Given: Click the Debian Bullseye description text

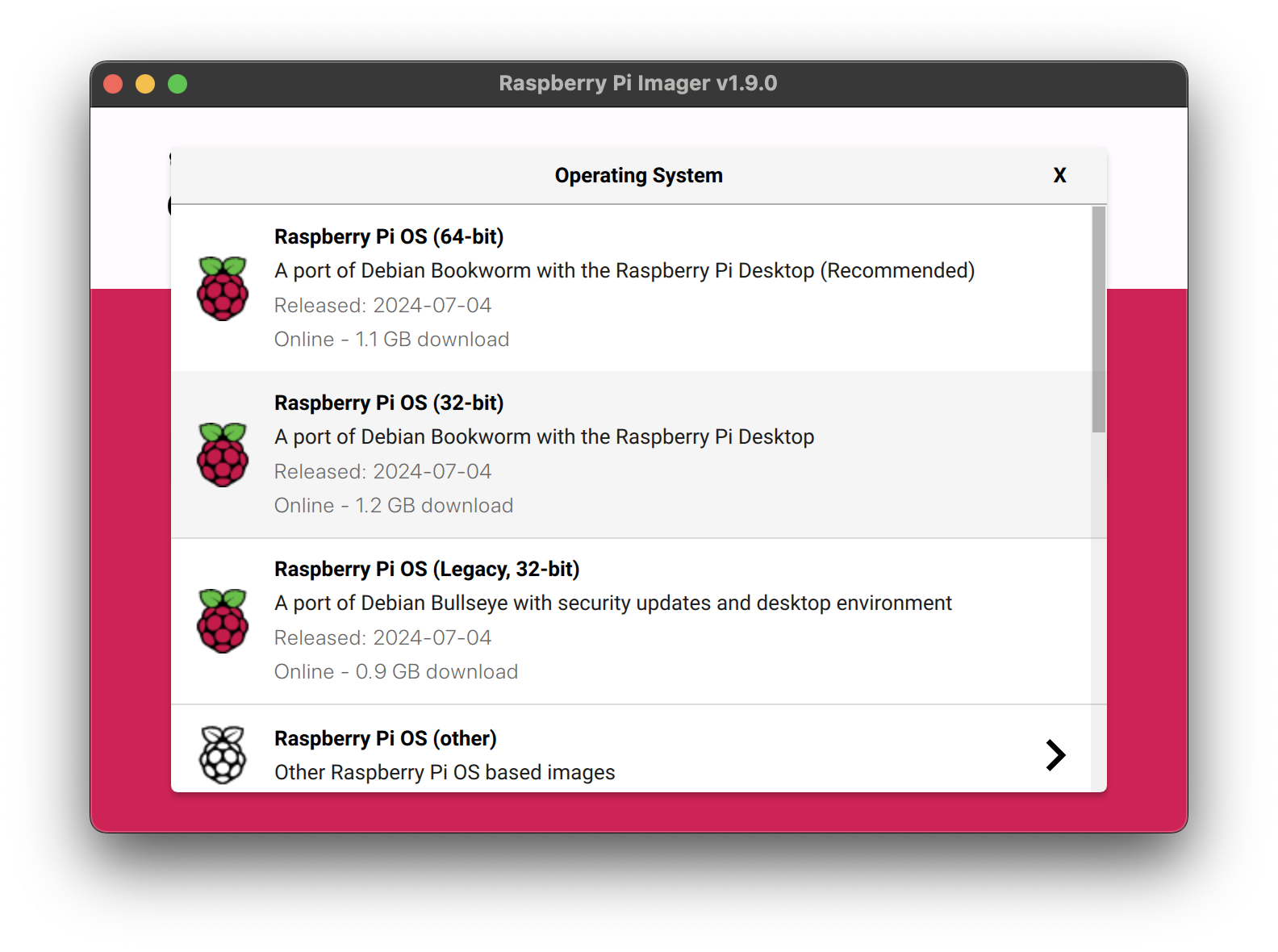Looking at the screenshot, I should point(613,603).
